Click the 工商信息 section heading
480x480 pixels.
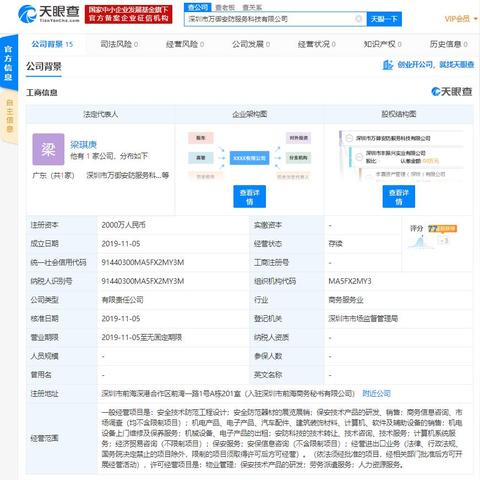pos(42,92)
